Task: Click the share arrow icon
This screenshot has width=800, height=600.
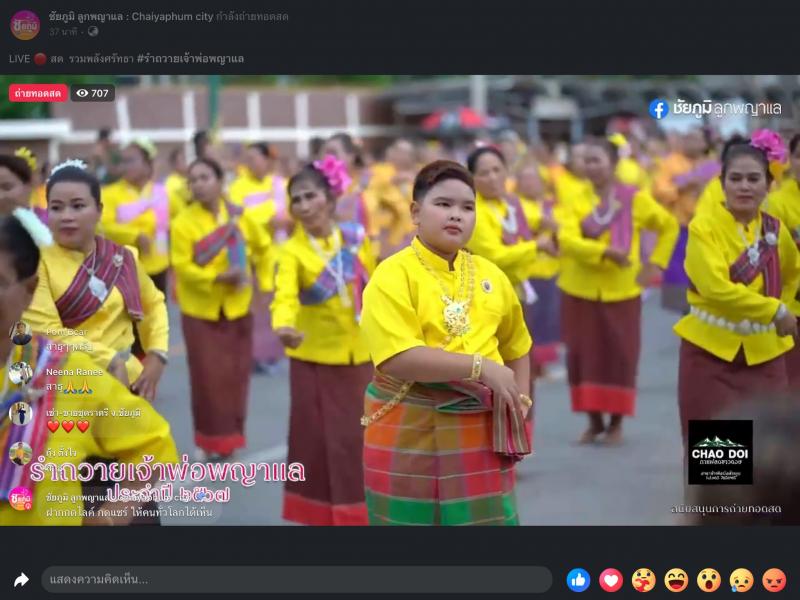Action: 21,580
